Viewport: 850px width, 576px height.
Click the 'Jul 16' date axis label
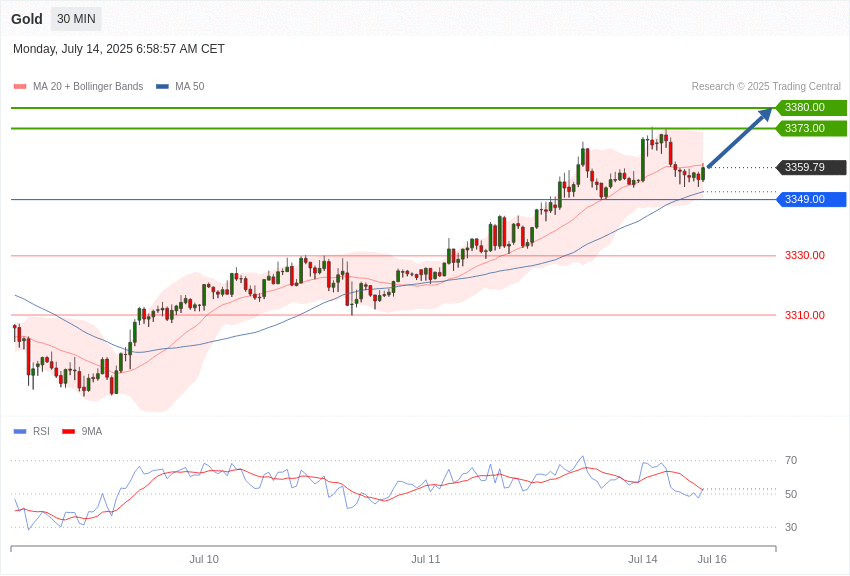712,559
